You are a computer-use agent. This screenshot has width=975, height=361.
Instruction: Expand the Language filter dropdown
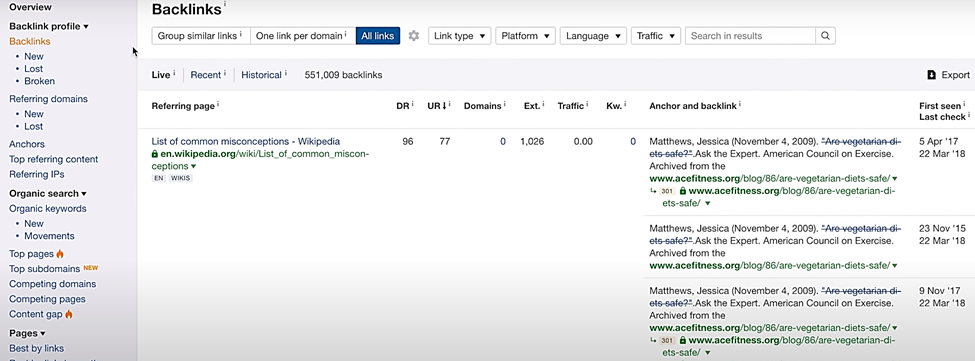pos(593,36)
